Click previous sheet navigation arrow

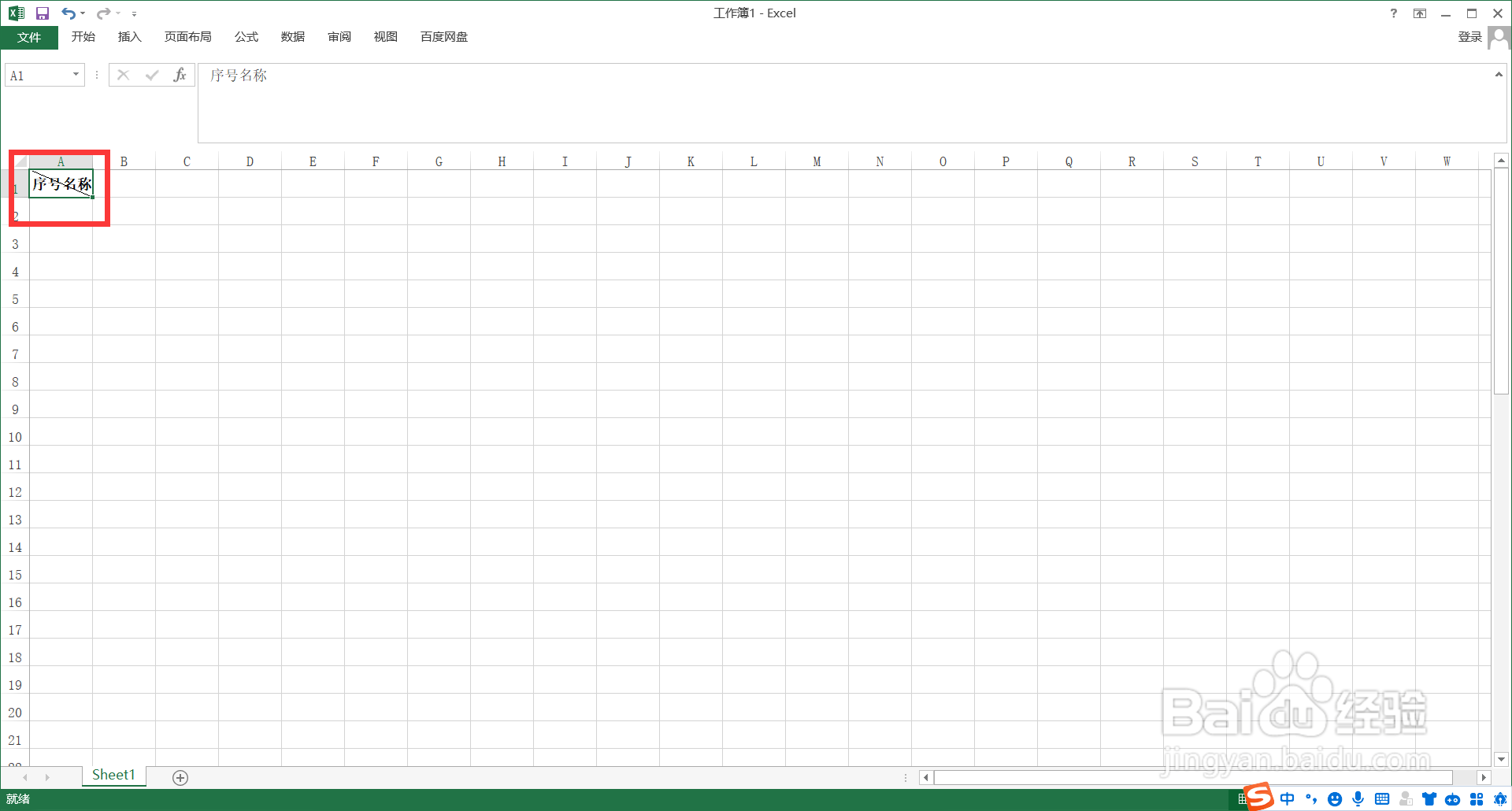point(25,777)
